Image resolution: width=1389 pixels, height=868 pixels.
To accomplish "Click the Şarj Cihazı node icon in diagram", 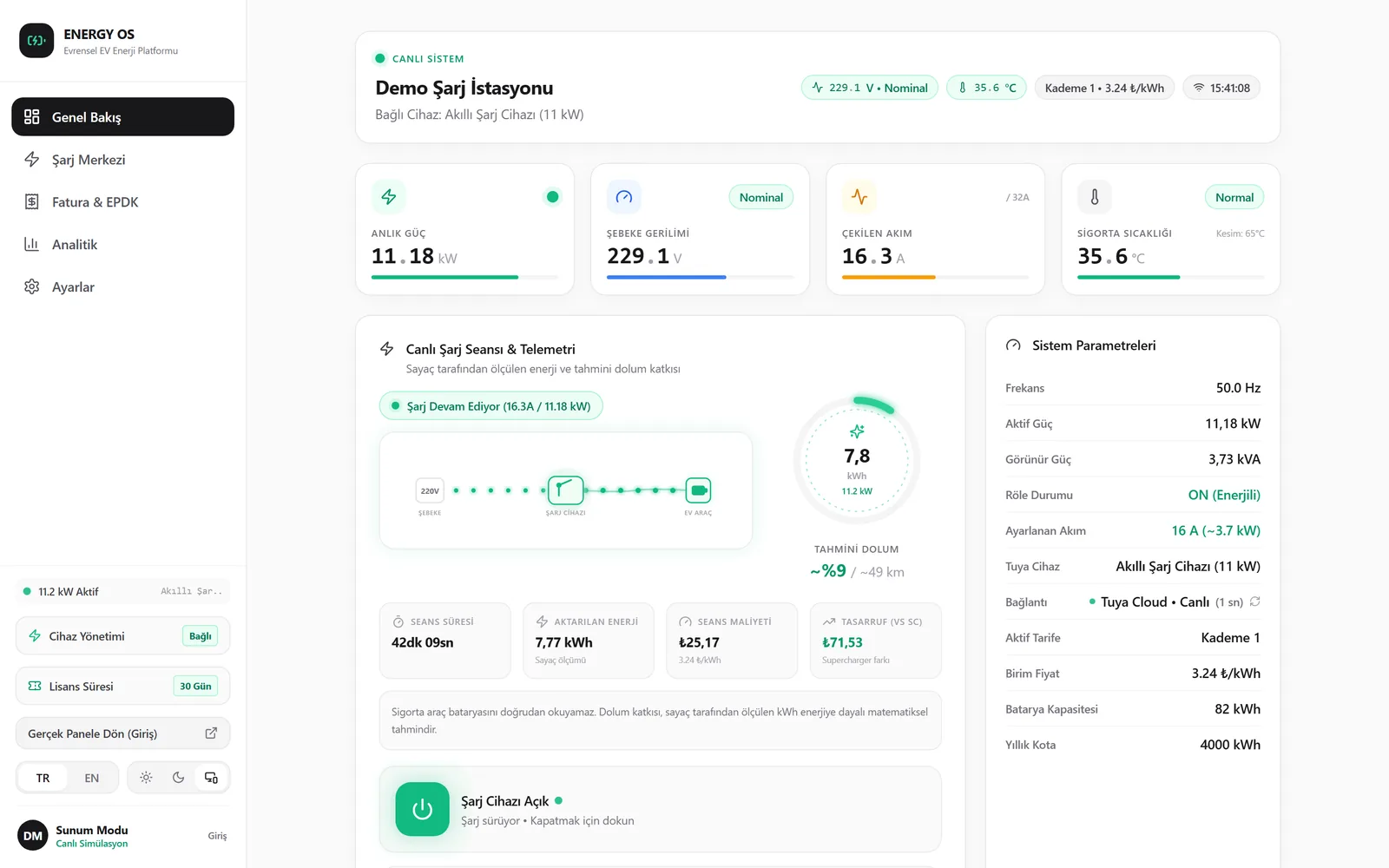I will pos(565,490).
